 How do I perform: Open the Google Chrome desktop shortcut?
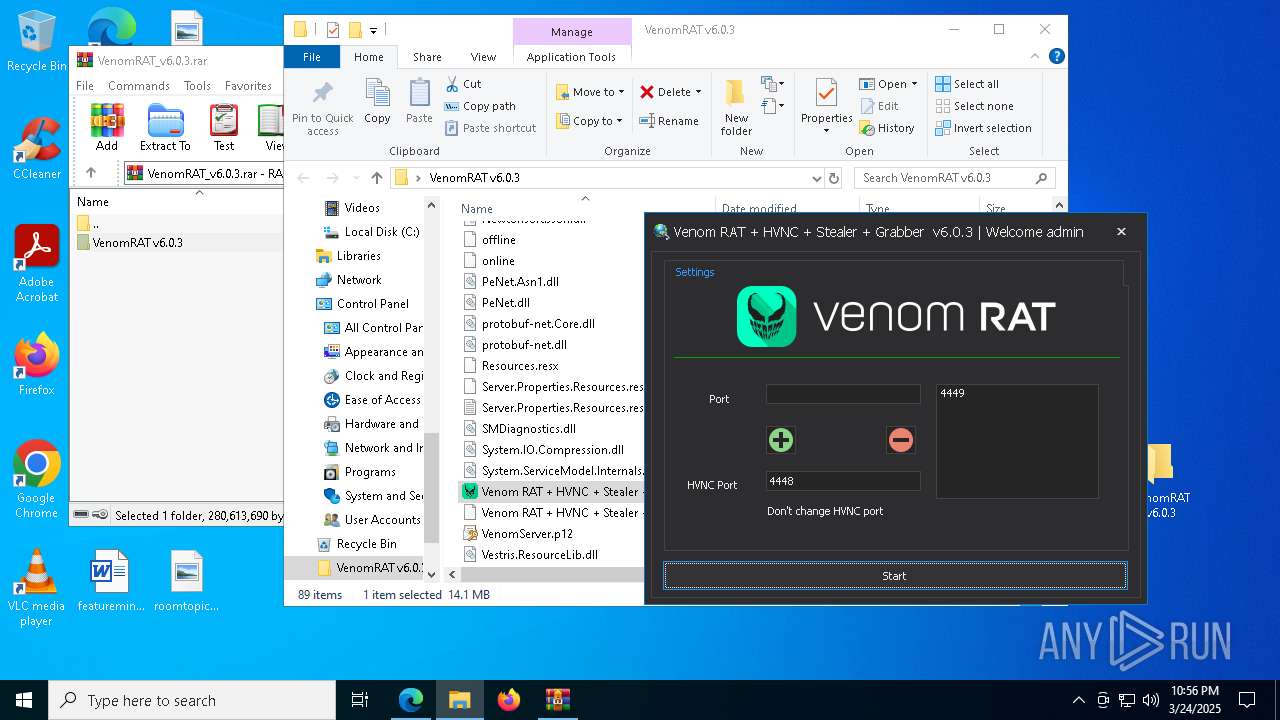(37, 480)
